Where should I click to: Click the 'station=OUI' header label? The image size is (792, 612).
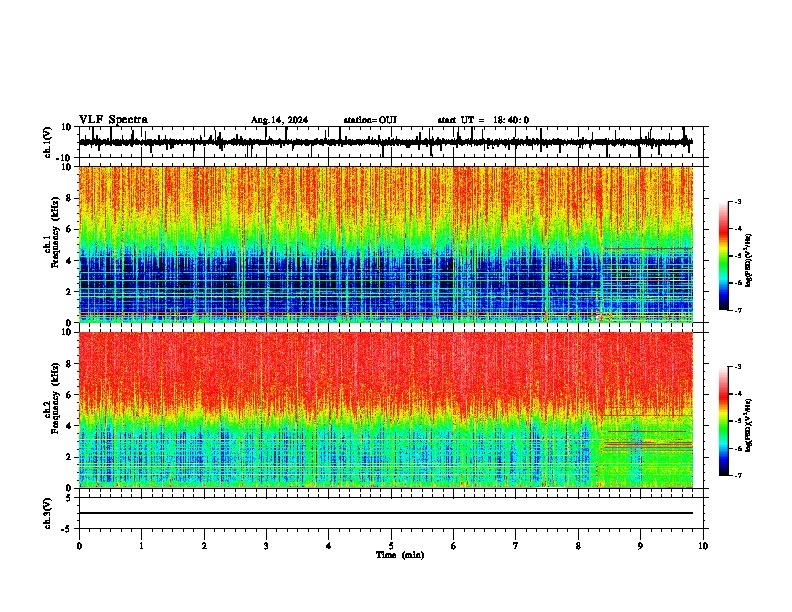pyautogui.click(x=370, y=120)
